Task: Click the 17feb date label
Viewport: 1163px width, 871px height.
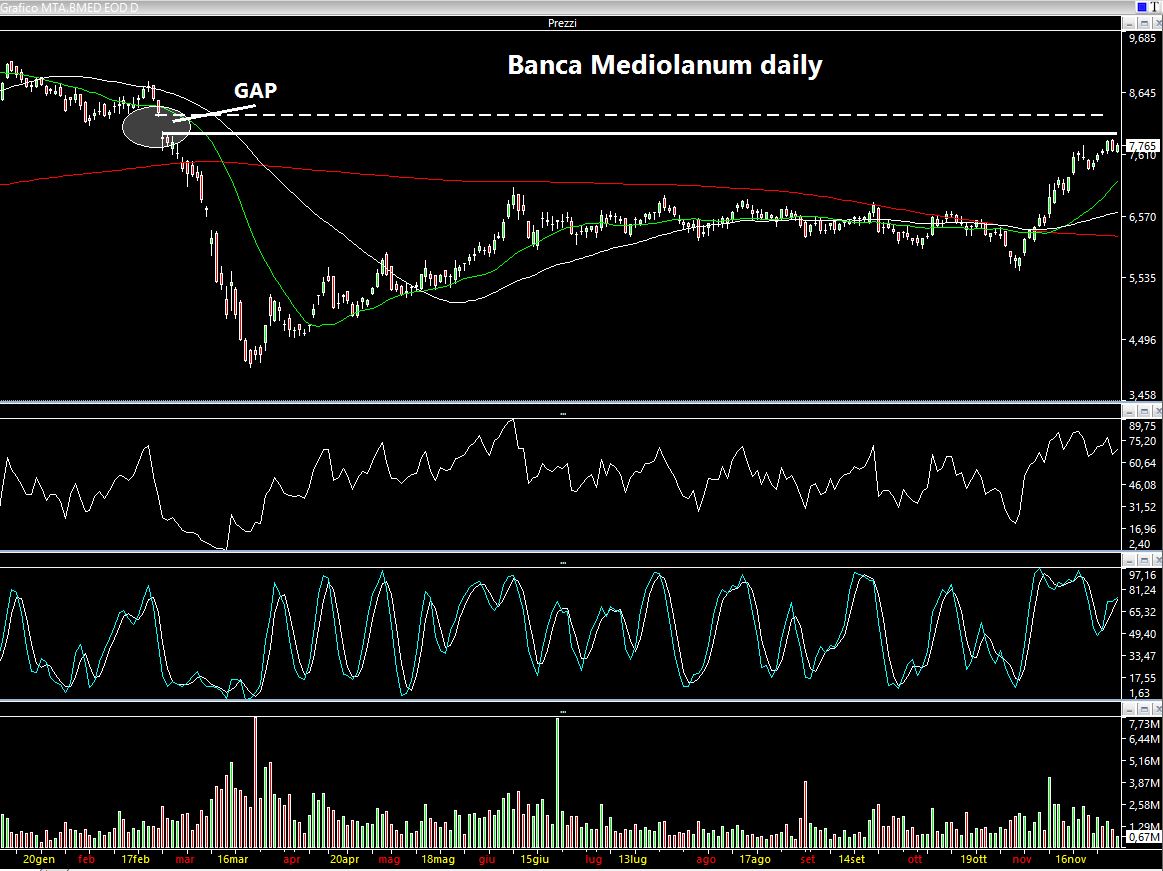Action: coord(135,859)
